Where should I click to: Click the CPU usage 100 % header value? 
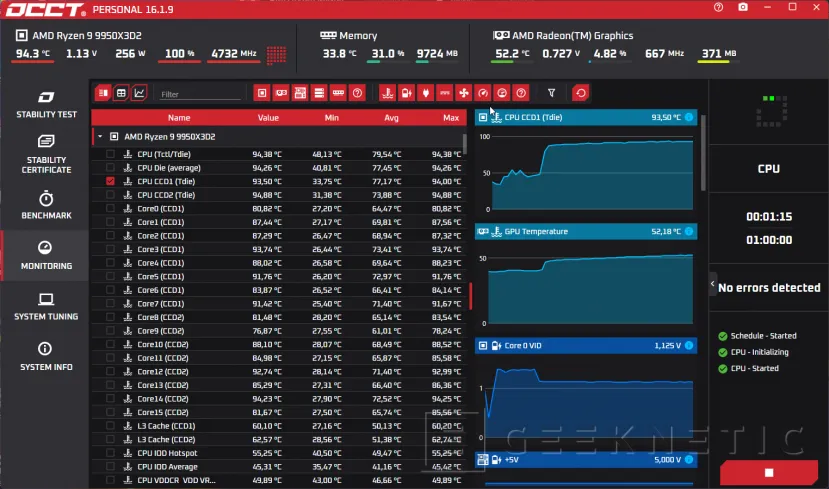pyautogui.click(x=179, y=53)
